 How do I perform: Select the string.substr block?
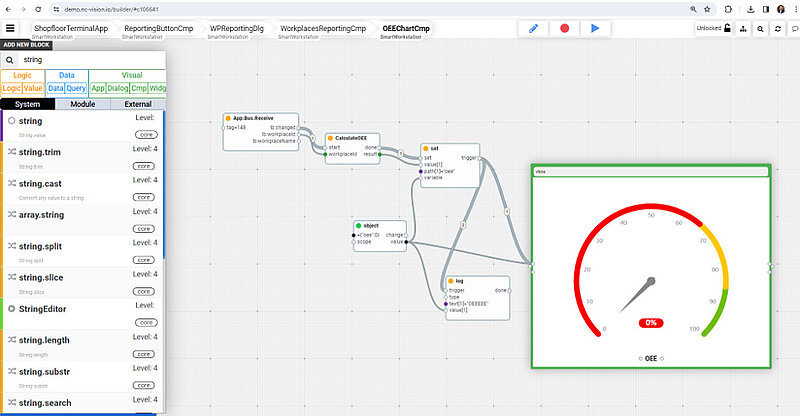(x=83, y=377)
